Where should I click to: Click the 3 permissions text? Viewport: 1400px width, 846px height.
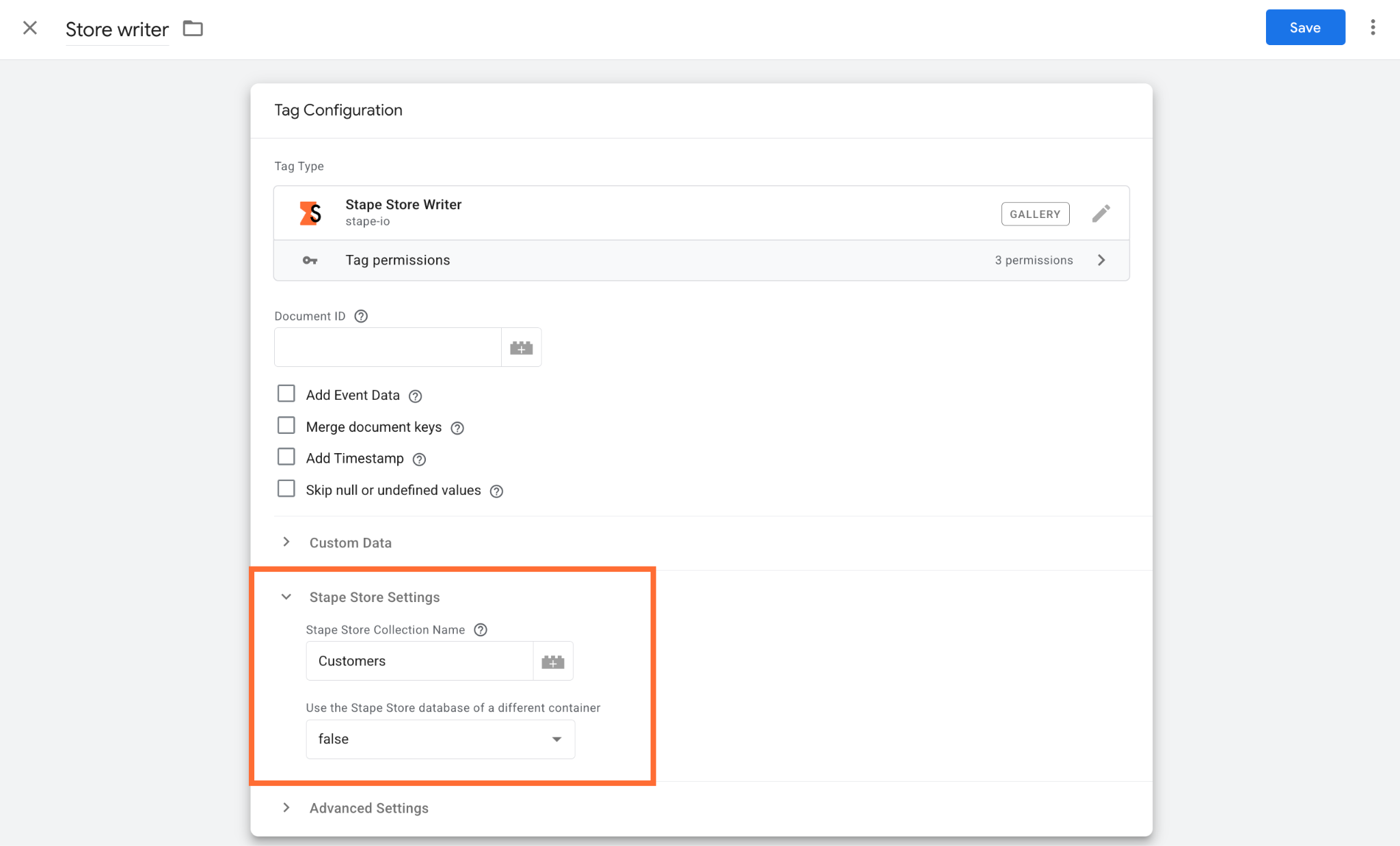pos(1034,260)
